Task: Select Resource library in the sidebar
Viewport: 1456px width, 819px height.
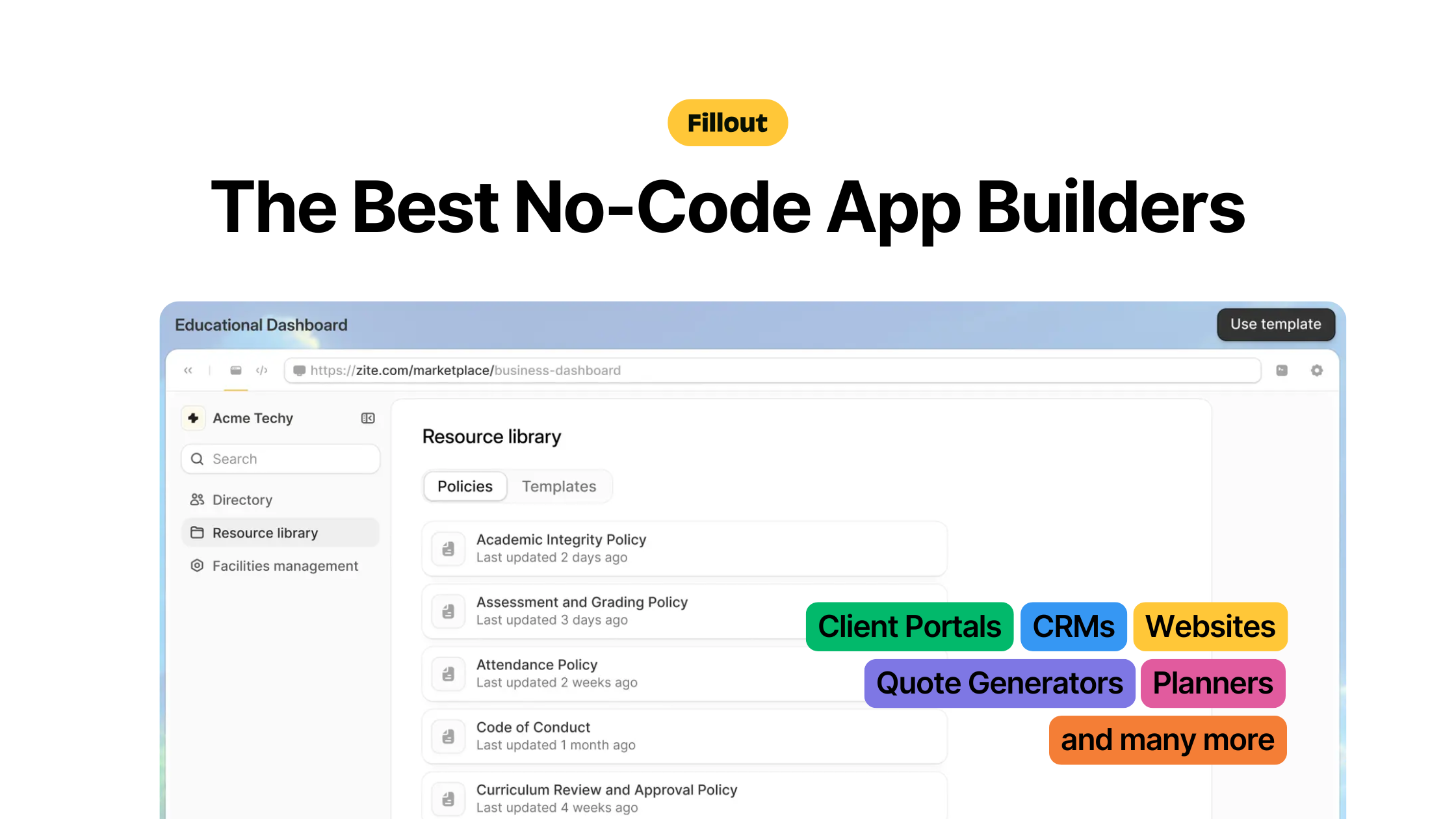Action: (x=280, y=532)
